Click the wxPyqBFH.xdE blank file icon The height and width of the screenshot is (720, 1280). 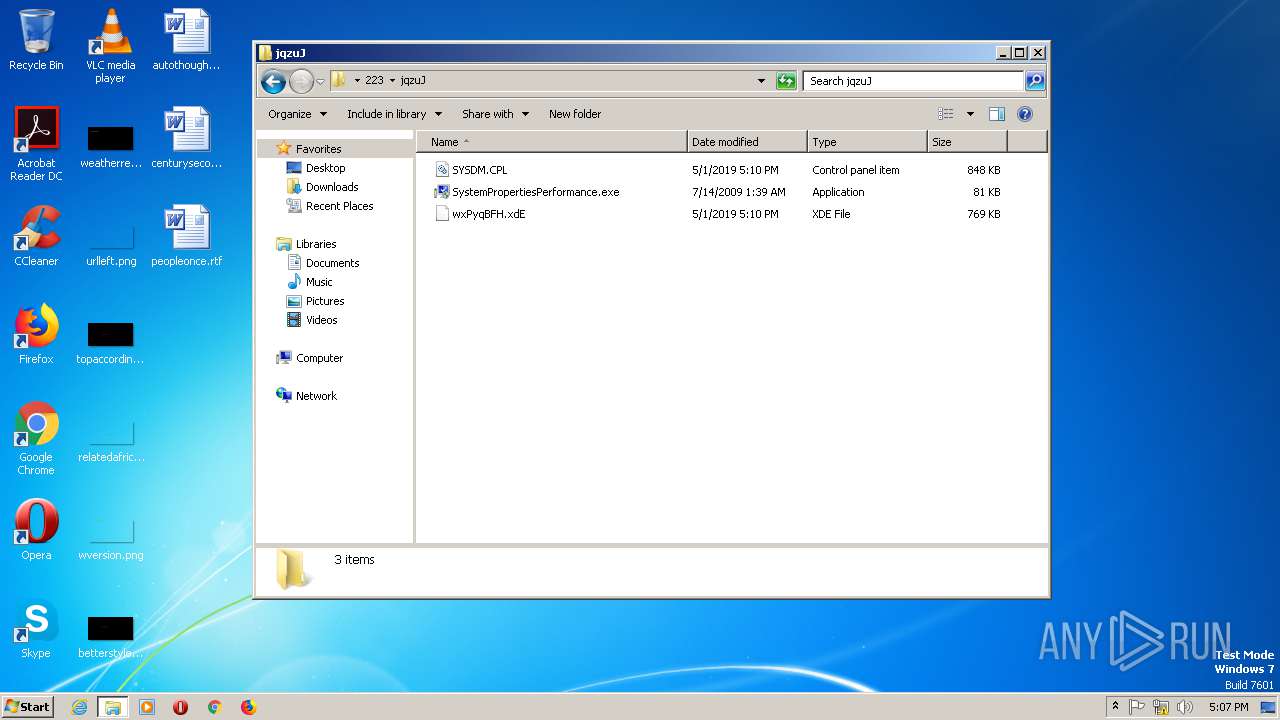point(442,214)
